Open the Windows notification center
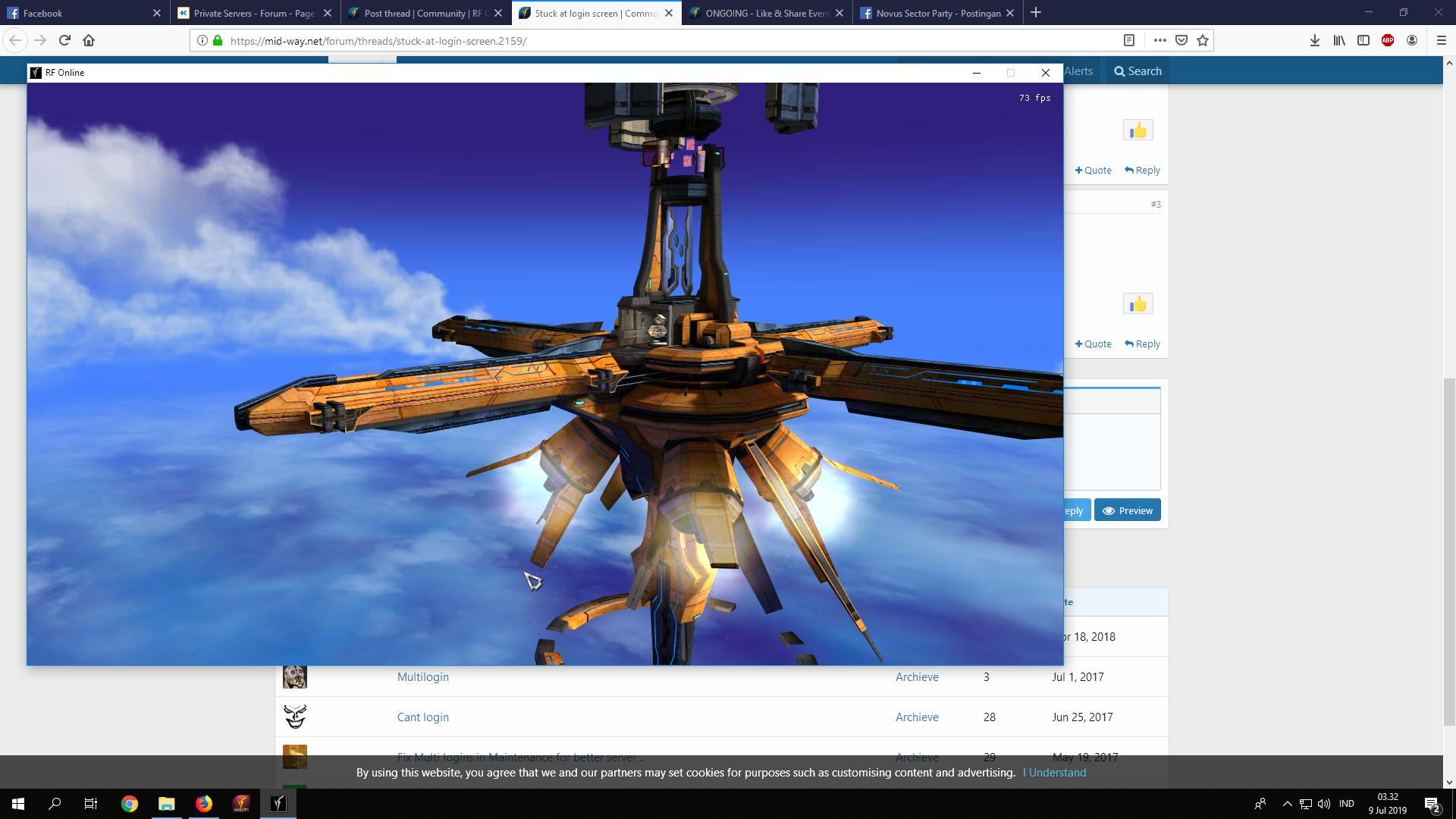The width and height of the screenshot is (1456, 819). 1432,805
